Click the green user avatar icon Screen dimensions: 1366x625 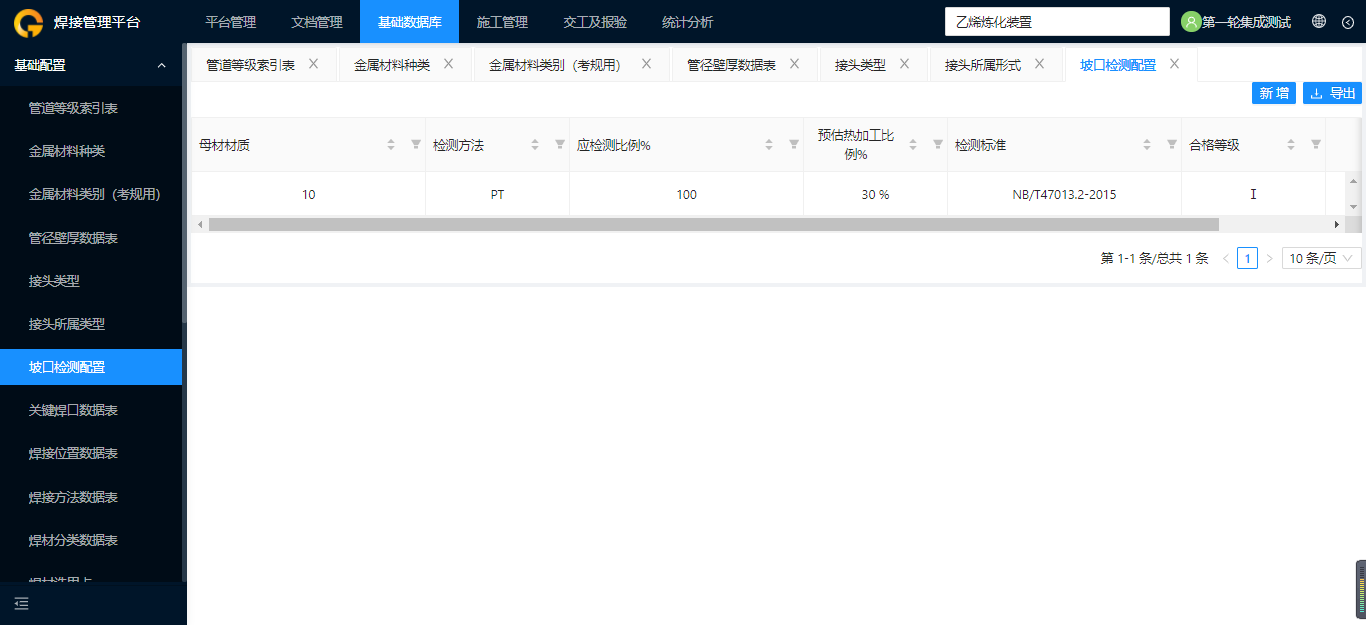click(1190, 22)
